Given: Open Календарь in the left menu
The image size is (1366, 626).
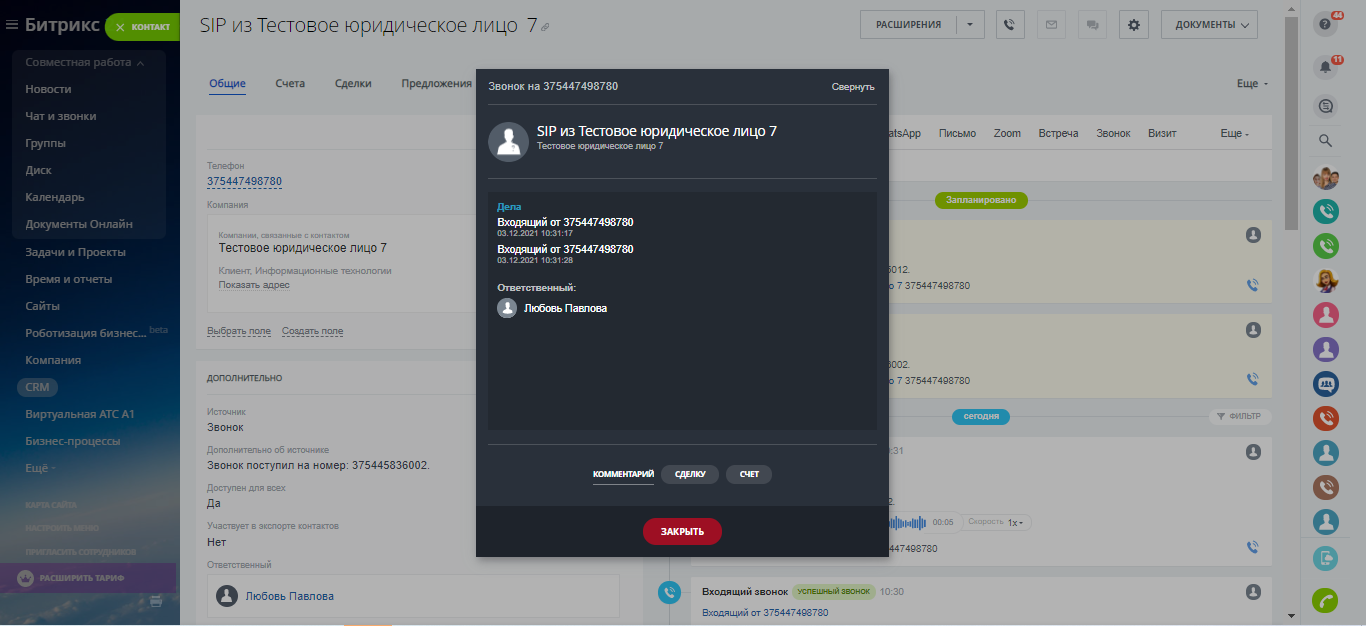Looking at the screenshot, I should (55, 197).
